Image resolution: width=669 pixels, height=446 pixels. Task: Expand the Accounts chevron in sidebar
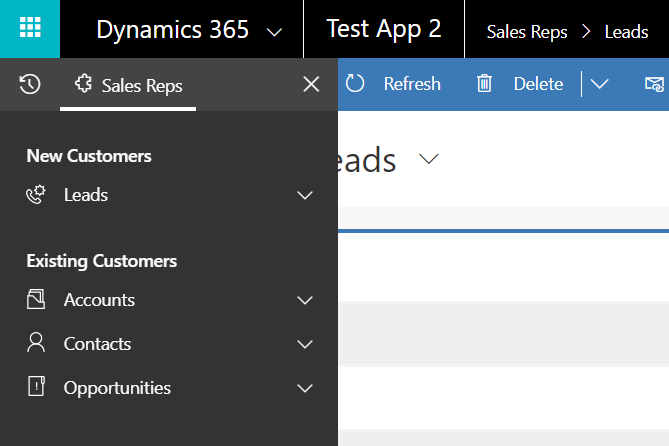306,300
